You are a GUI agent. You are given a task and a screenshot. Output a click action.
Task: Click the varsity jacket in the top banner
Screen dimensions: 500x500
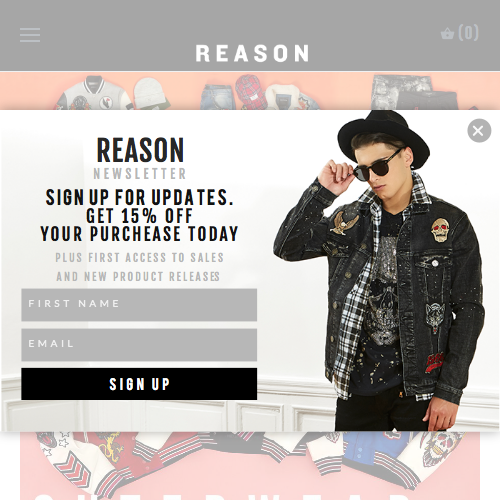tap(92, 93)
